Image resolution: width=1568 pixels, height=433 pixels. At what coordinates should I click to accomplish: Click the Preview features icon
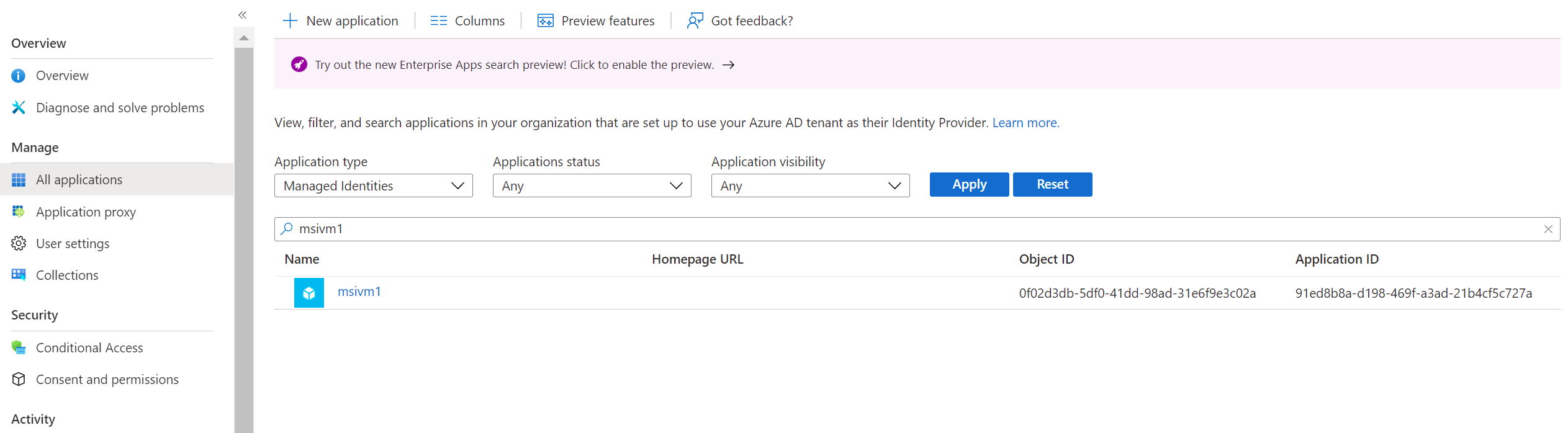[x=545, y=21]
